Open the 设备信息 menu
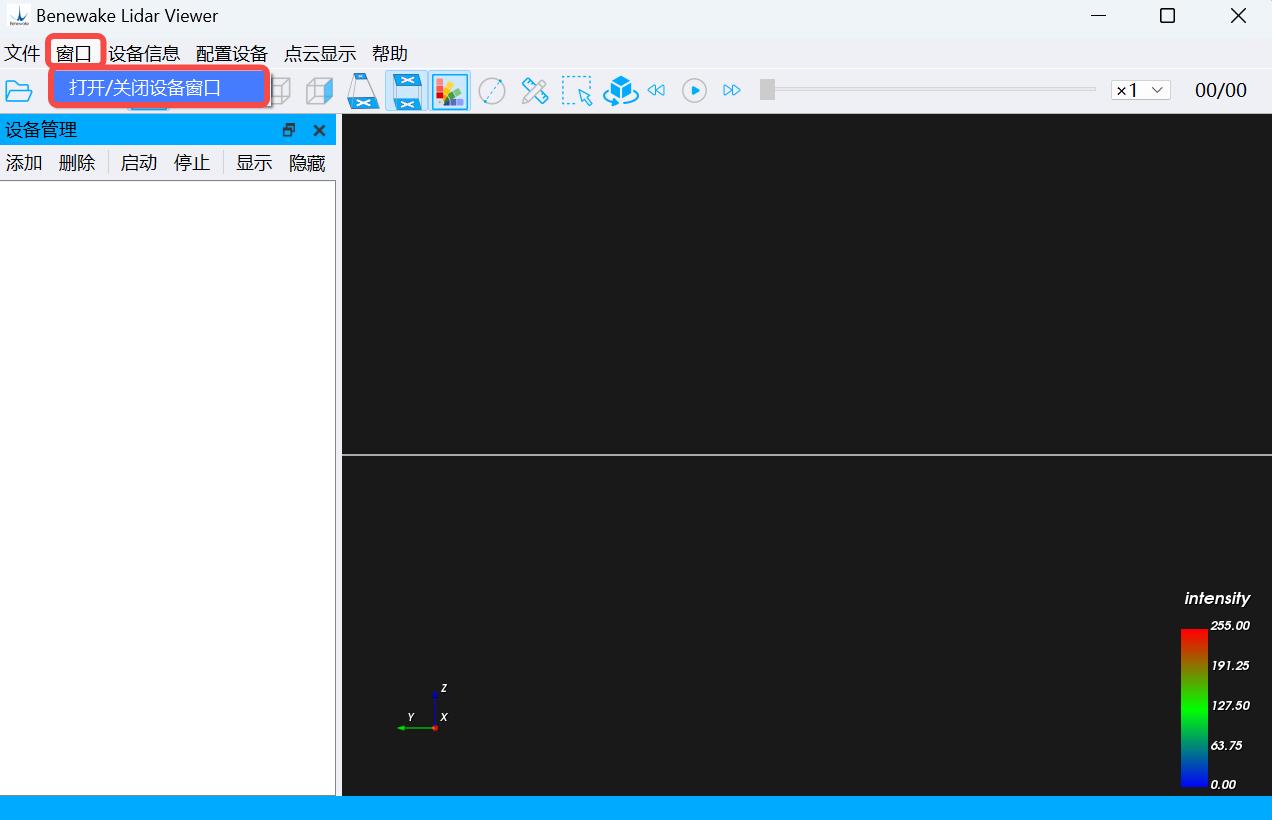 click(144, 54)
